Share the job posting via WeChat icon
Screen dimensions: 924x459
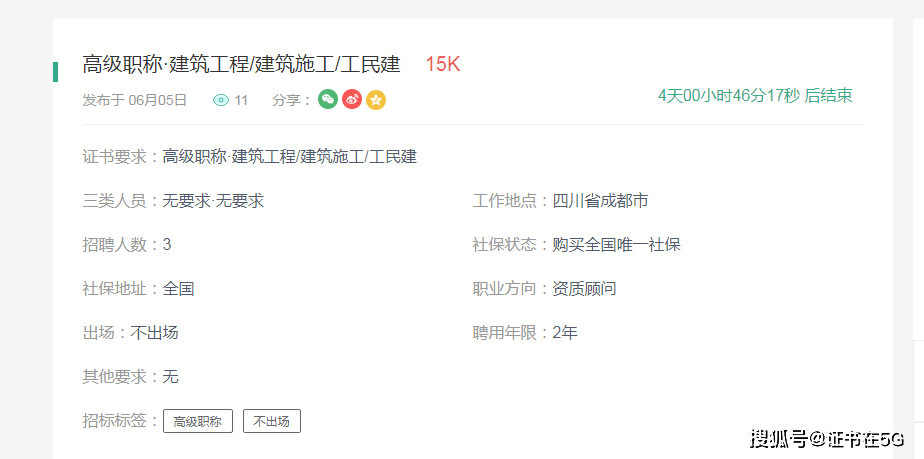click(x=328, y=99)
